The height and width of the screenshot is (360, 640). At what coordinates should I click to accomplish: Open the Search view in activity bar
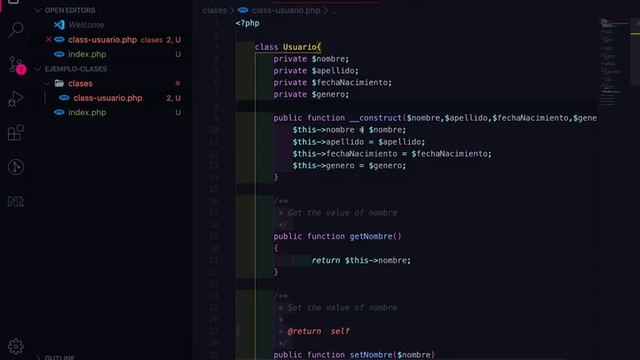(x=16, y=30)
